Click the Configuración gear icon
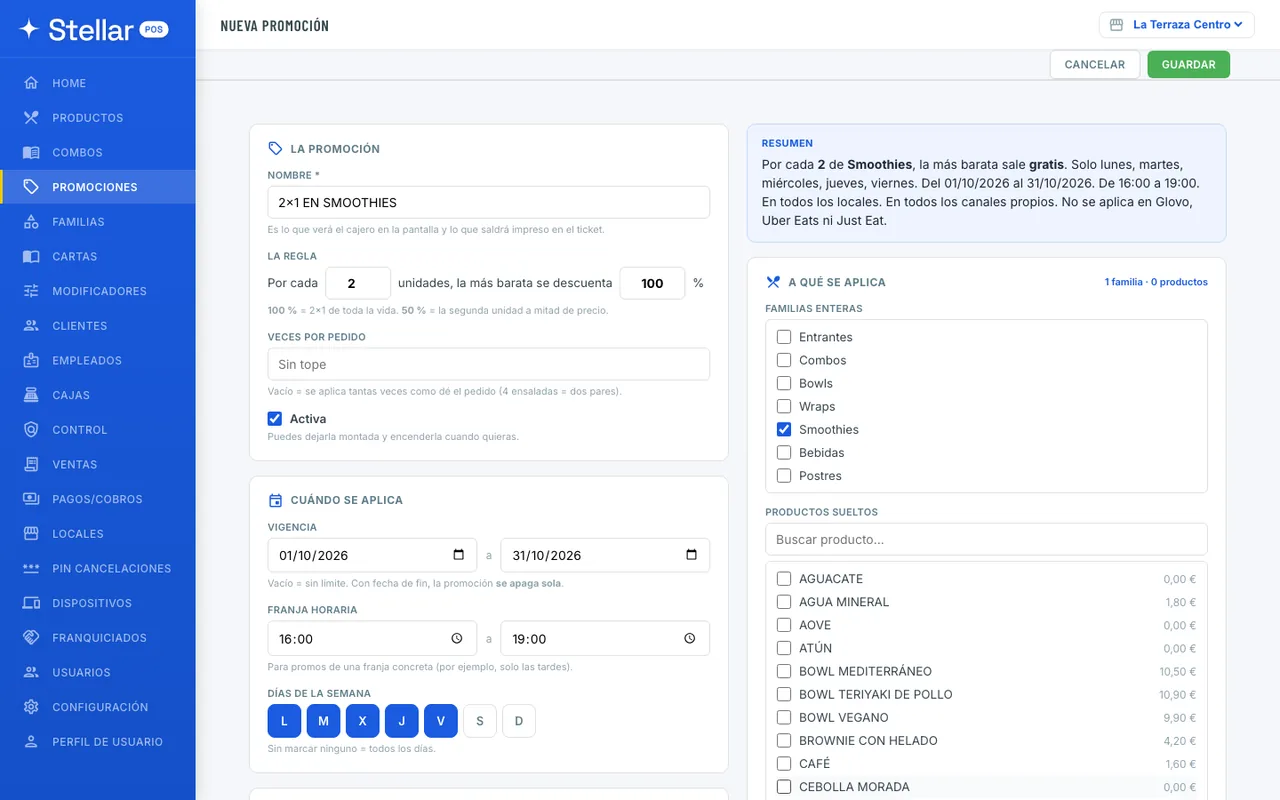 [31, 707]
